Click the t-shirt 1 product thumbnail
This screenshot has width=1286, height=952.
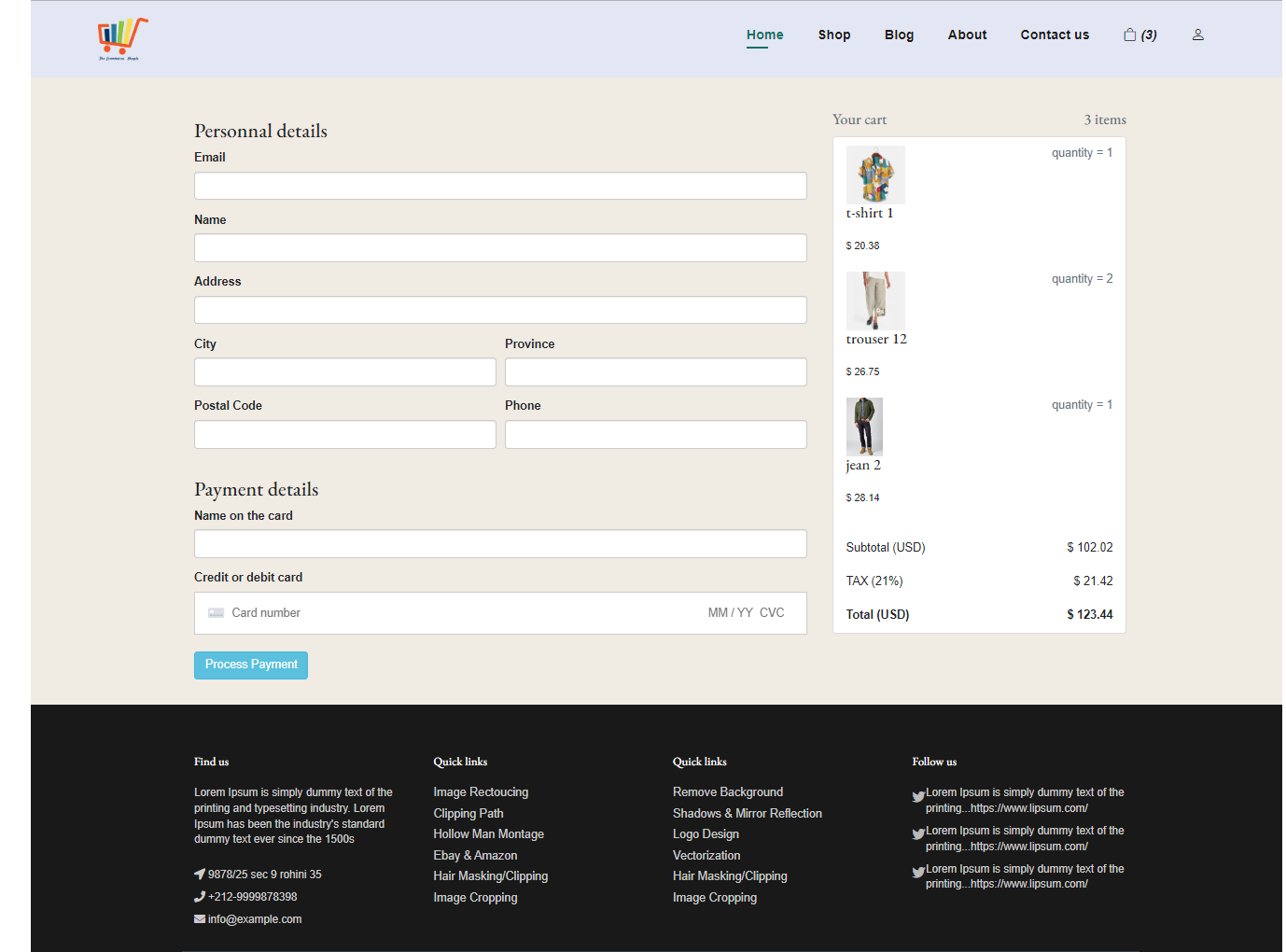[874, 175]
